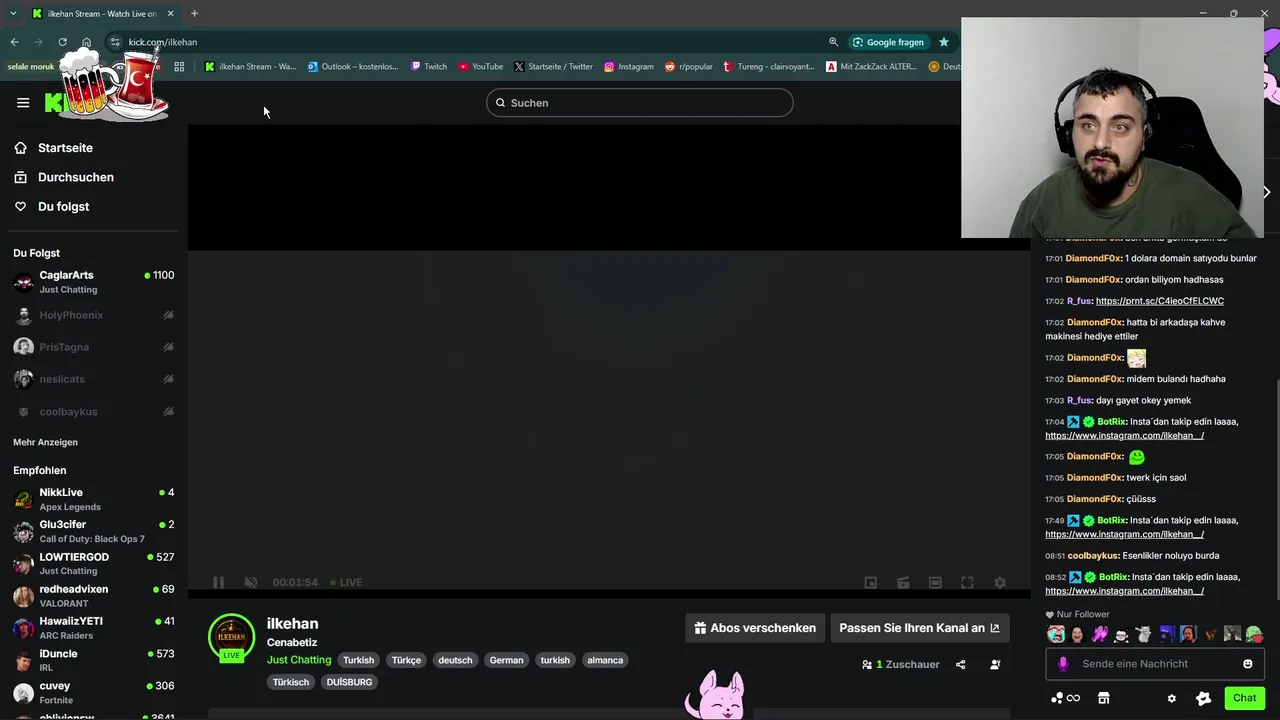Screen dimensions: 1280x720
Task: Select the almanca tag
Action: tap(605, 660)
